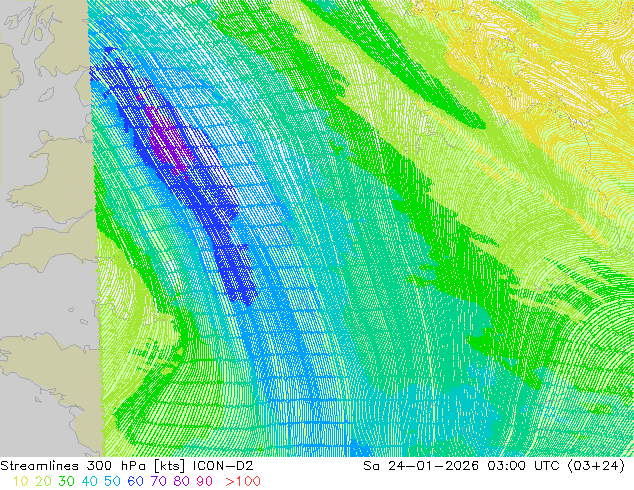Image resolution: width=634 pixels, height=490 pixels.
Task: Click the gray land area on the left
Action: click(x=40, y=200)
